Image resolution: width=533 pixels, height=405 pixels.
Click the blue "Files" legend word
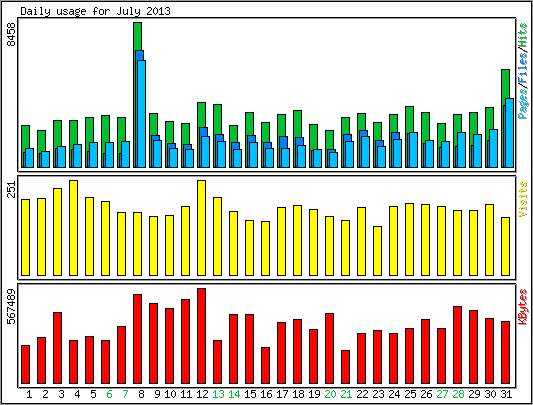(x=522, y=68)
